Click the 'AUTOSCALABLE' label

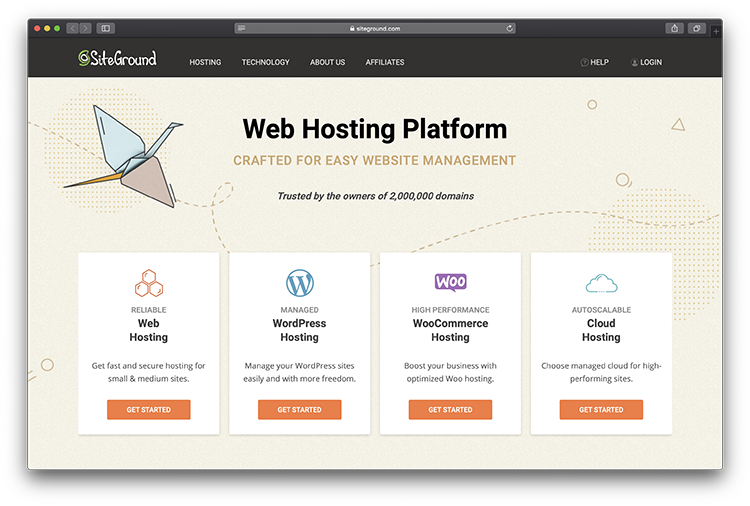click(601, 310)
